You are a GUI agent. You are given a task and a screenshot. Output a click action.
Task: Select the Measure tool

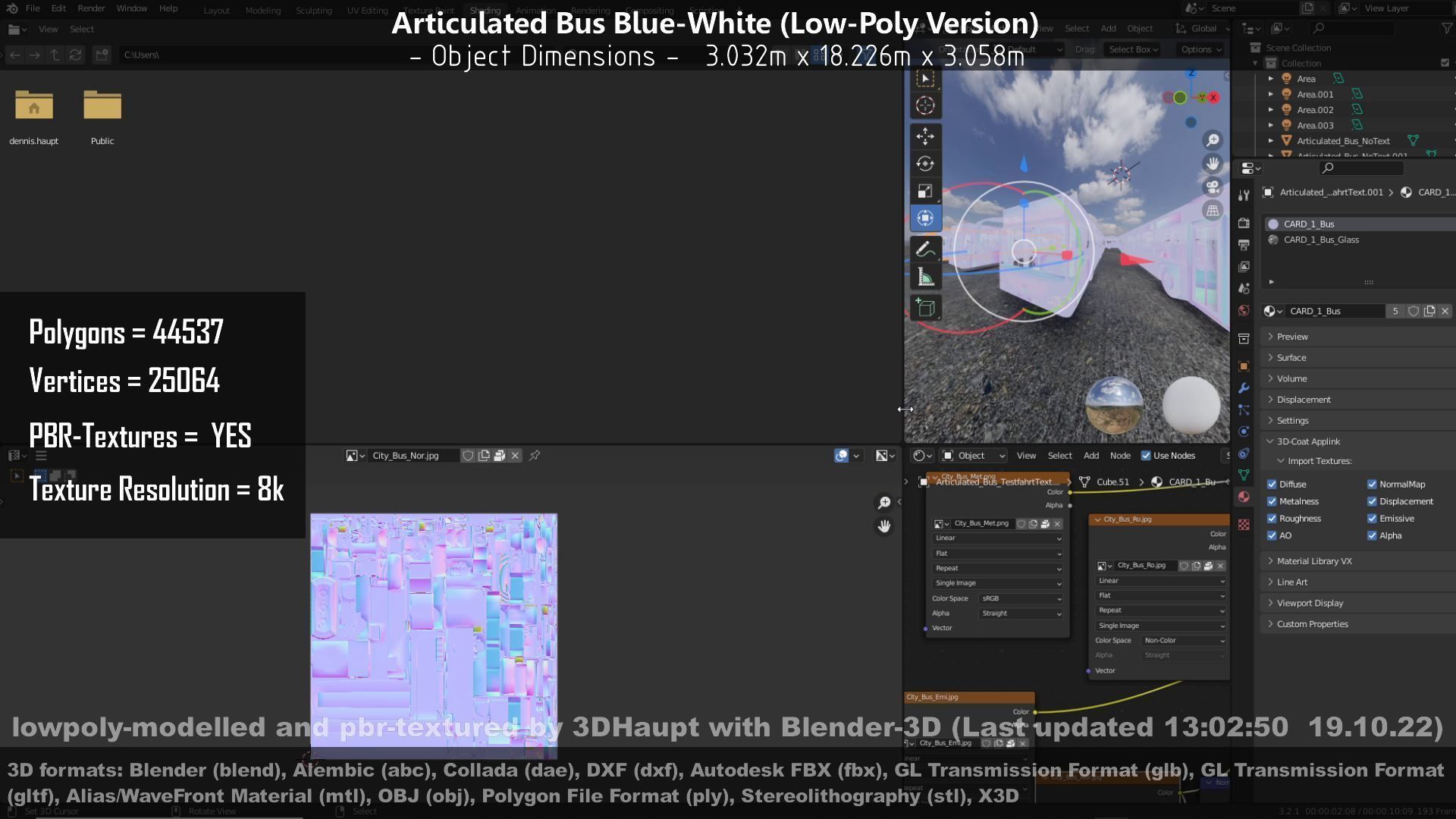[x=925, y=277]
